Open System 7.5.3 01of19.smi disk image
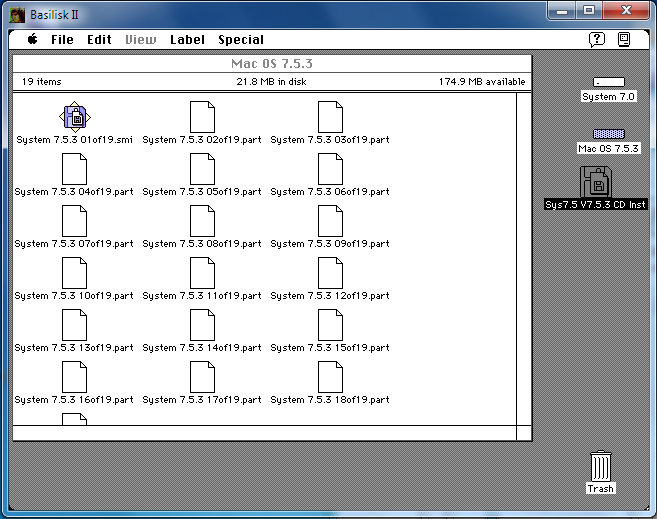This screenshot has width=657, height=519. coord(74,118)
